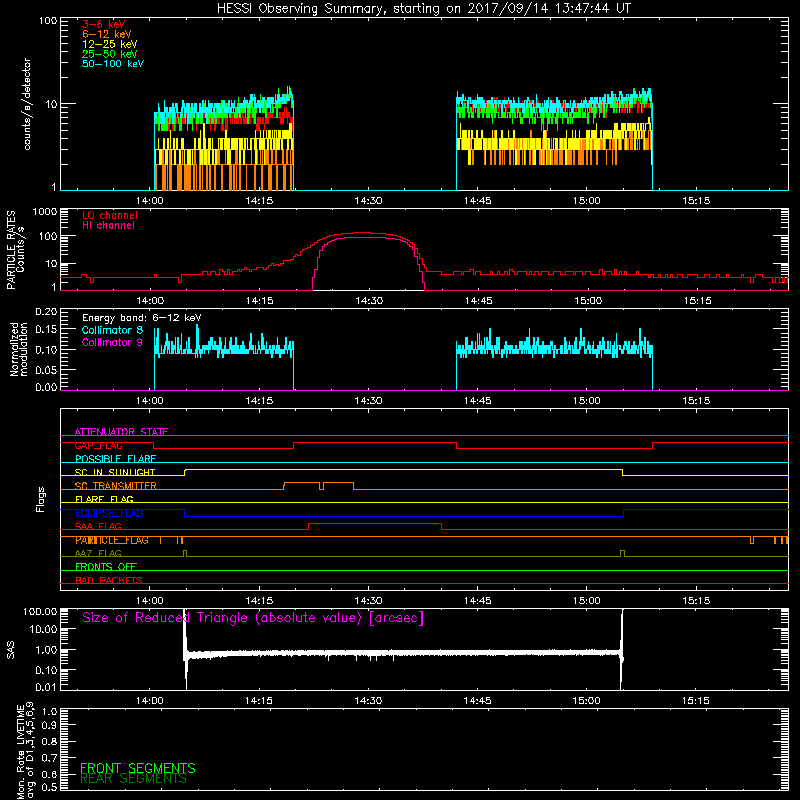Select the 3-6 keV legend entry

click(x=104, y=24)
